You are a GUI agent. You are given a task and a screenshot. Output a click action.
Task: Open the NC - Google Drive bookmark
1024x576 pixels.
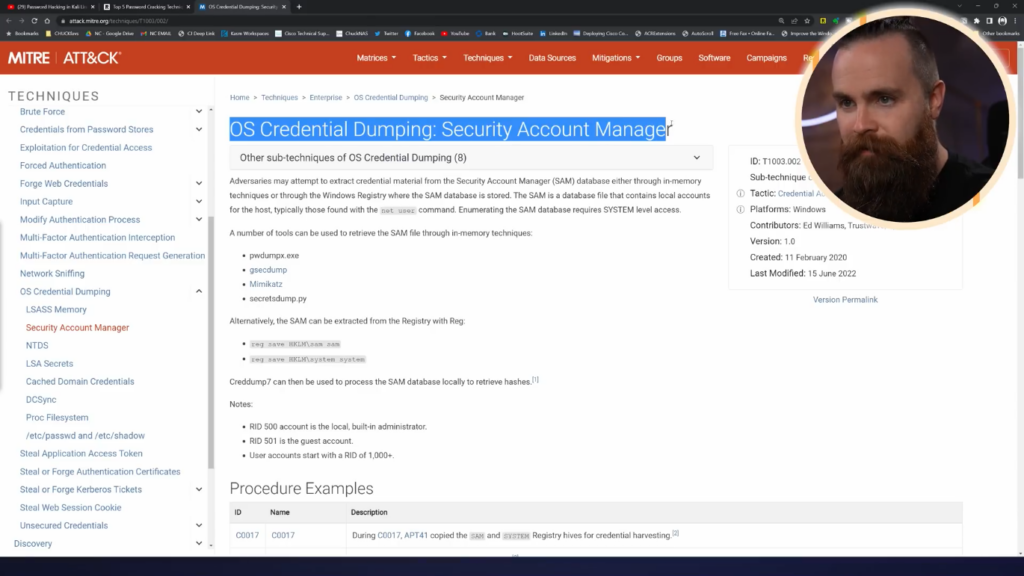(x=110, y=33)
